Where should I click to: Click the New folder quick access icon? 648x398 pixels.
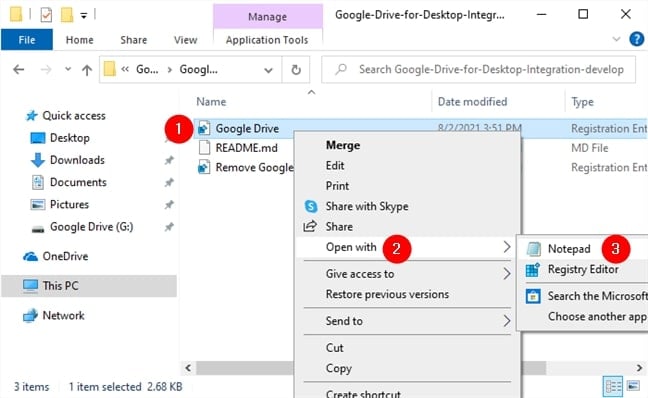[67, 15]
